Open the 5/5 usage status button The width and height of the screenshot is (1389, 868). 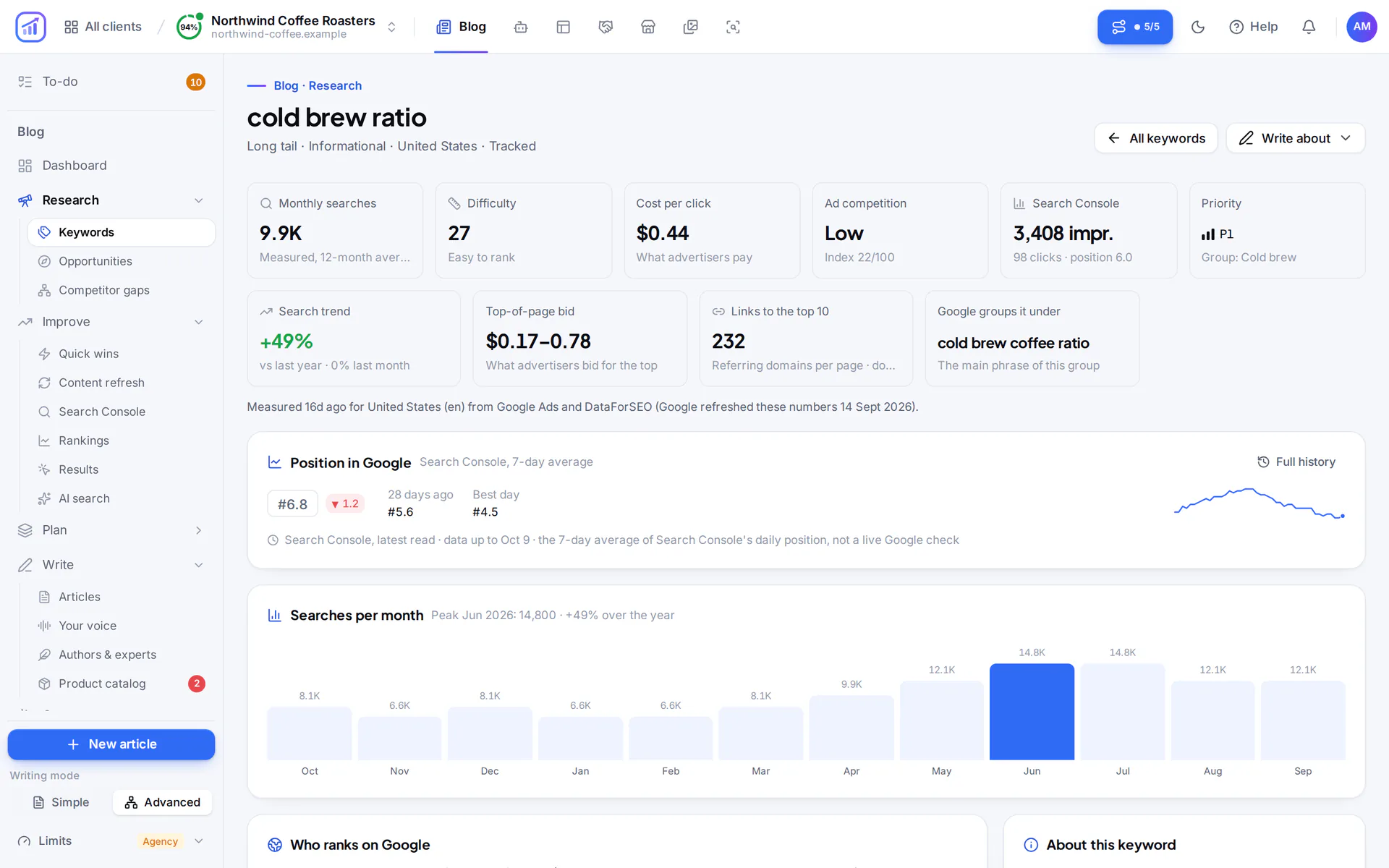(1135, 27)
